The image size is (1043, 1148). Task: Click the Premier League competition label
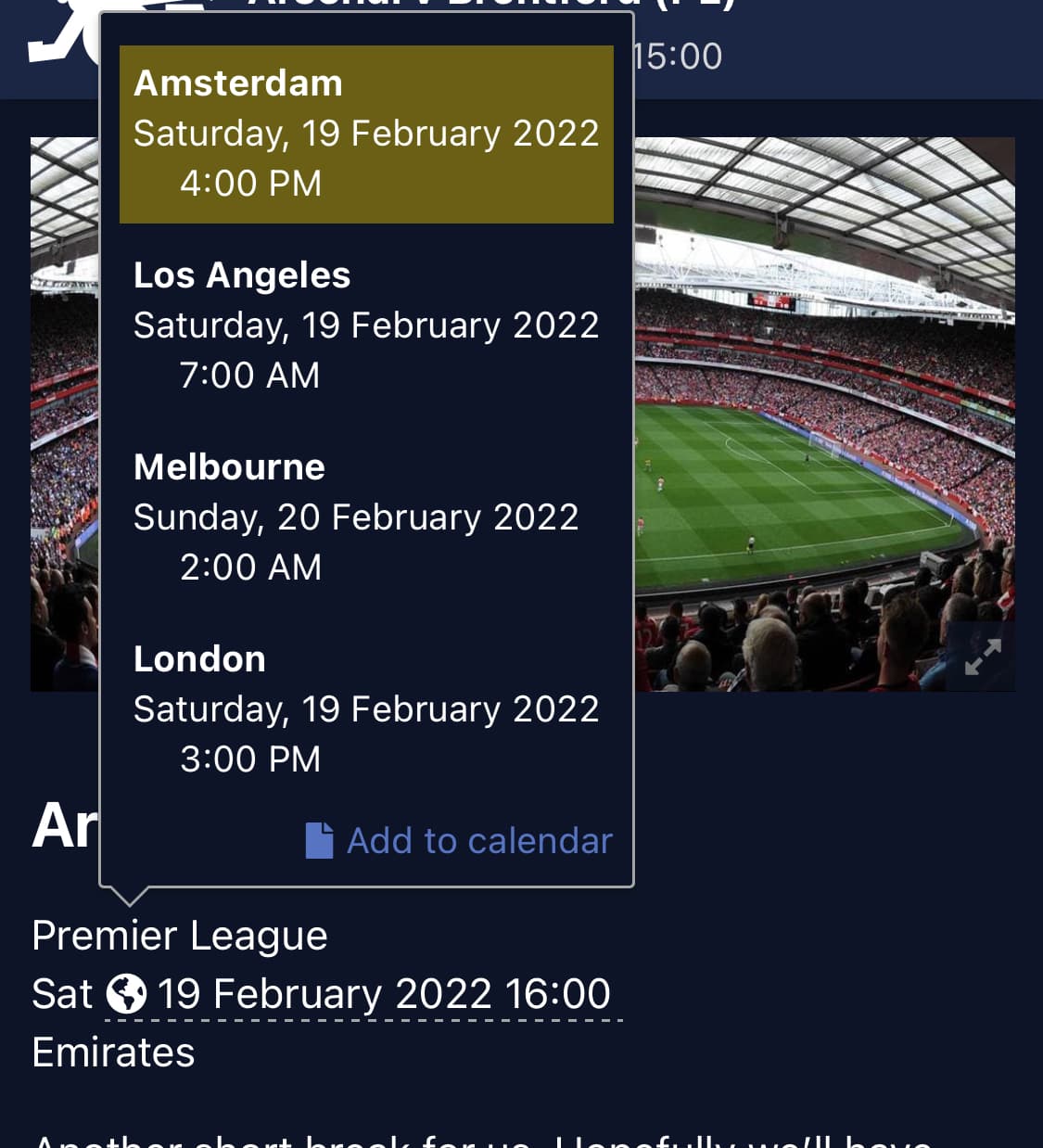180,936
